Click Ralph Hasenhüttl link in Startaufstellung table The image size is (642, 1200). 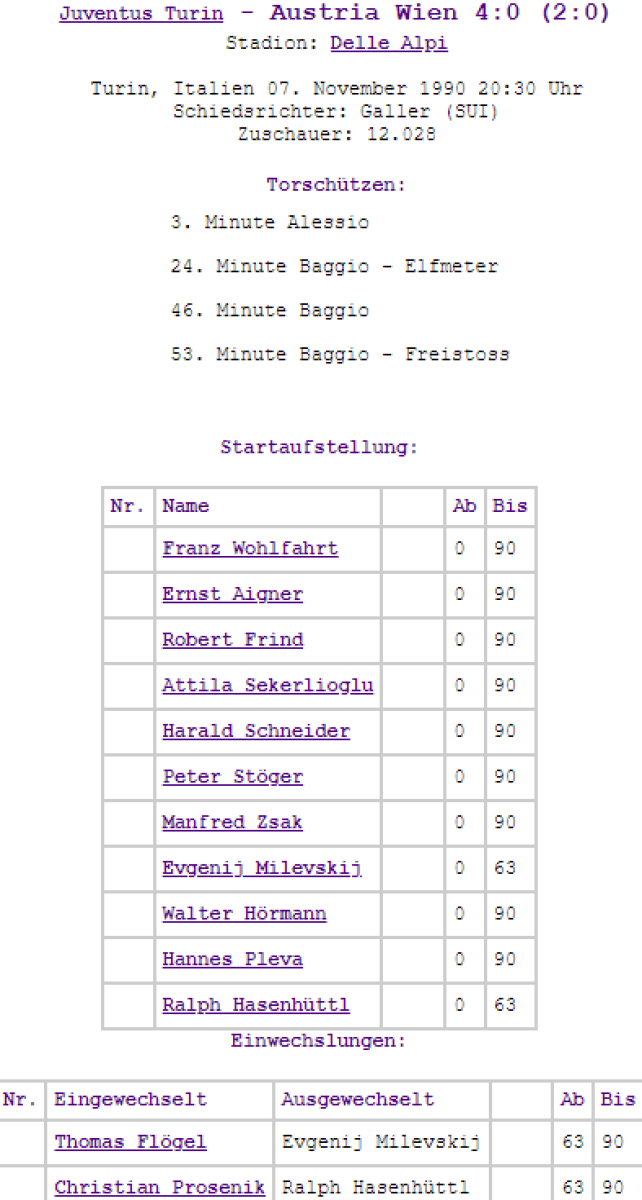pyautogui.click(x=256, y=1005)
